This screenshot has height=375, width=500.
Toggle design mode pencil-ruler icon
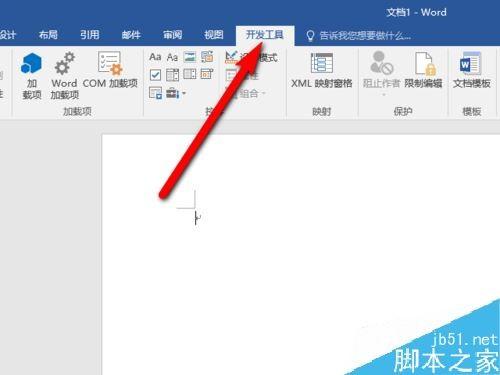(x=231, y=57)
